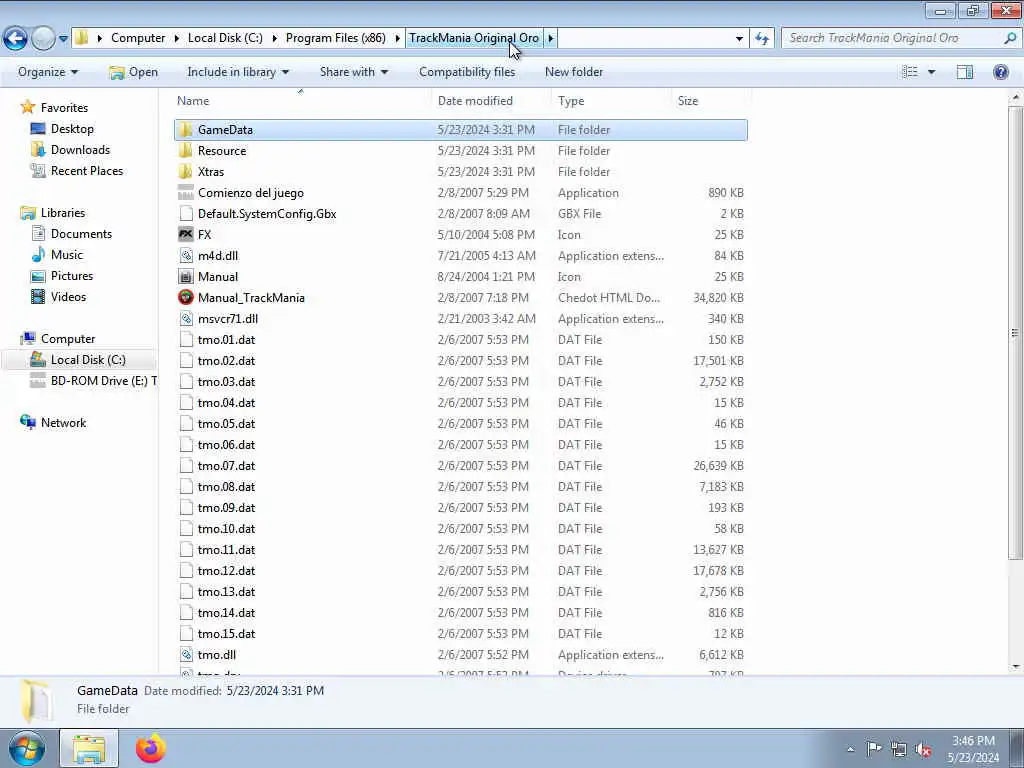Click the search magnifier icon
This screenshot has height=768, width=1024.
coord(1010,38)
